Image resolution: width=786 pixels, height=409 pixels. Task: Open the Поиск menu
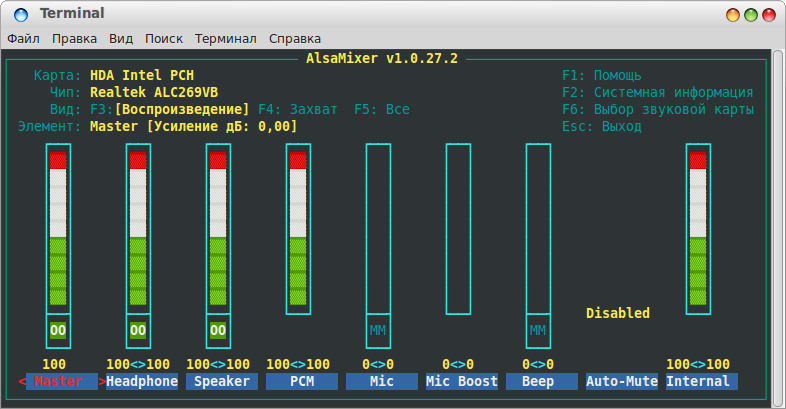[164, 39]
